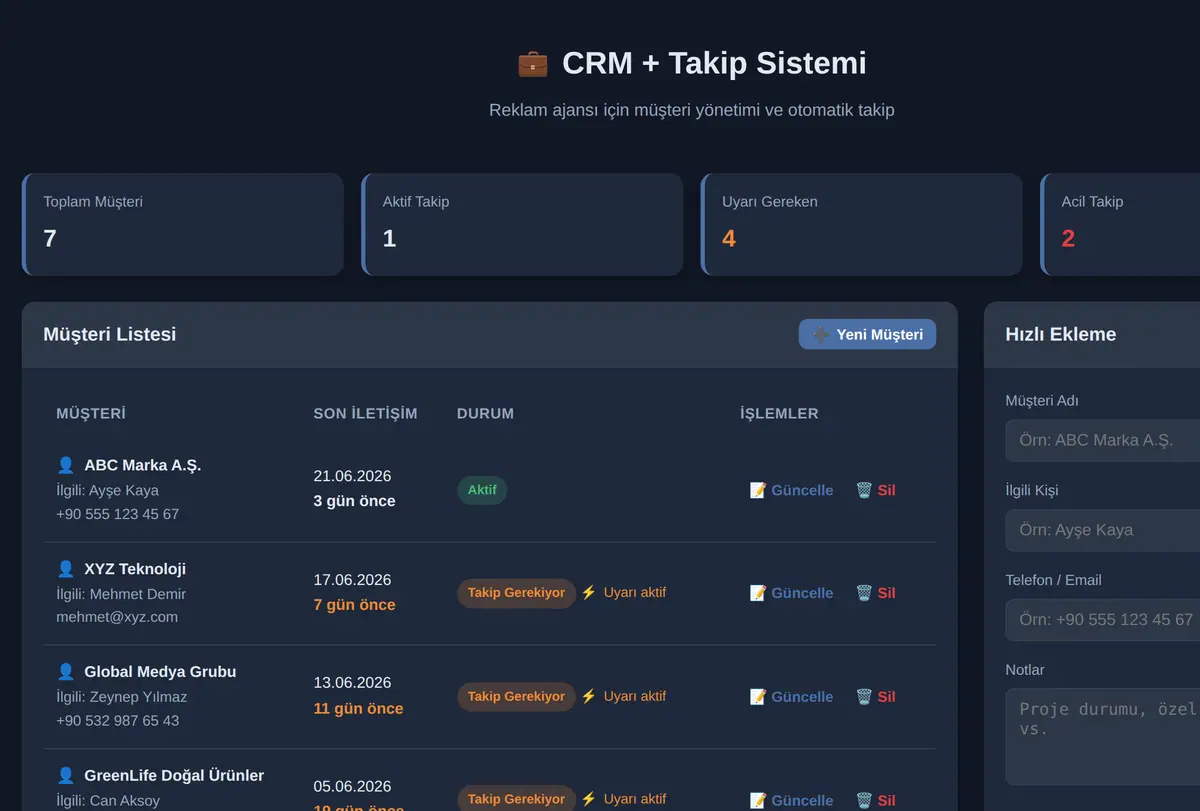The width and height of the screenshot is (1200, 811).
Task: Click Güncelle for XYZ Teknoloji
Action: [791, 593]
